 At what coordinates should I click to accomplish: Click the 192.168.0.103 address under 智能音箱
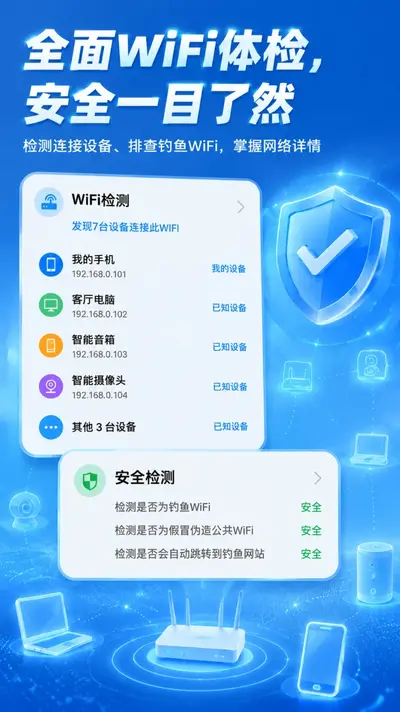(x=99, y=354)
